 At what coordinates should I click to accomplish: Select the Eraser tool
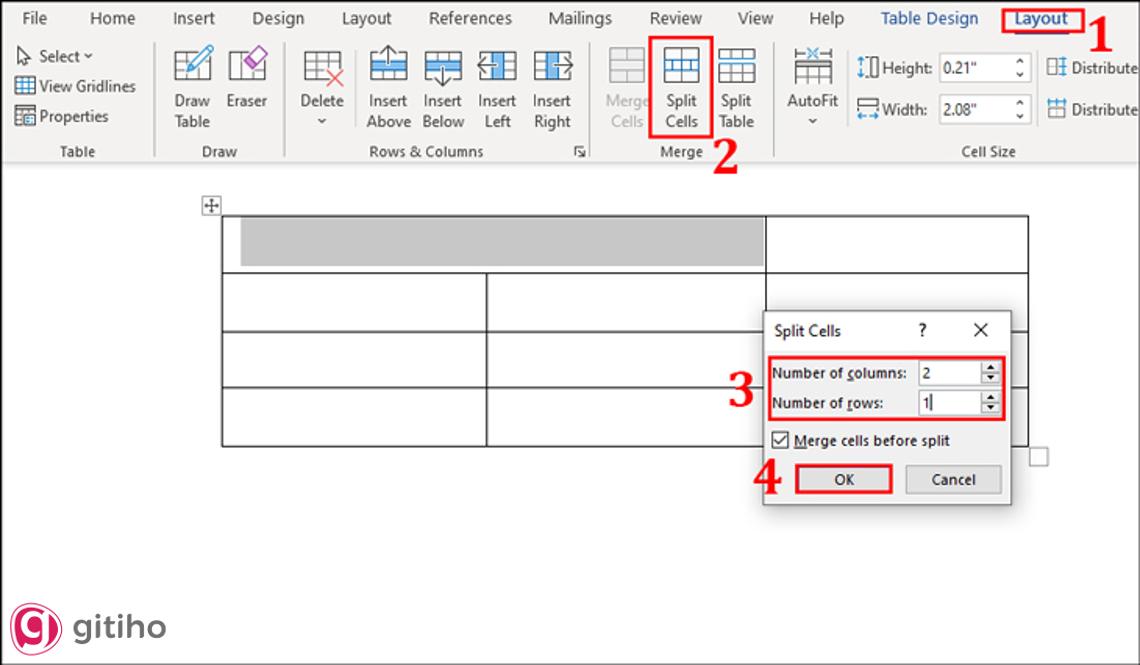pyautogui.click(x=247, y=78)
